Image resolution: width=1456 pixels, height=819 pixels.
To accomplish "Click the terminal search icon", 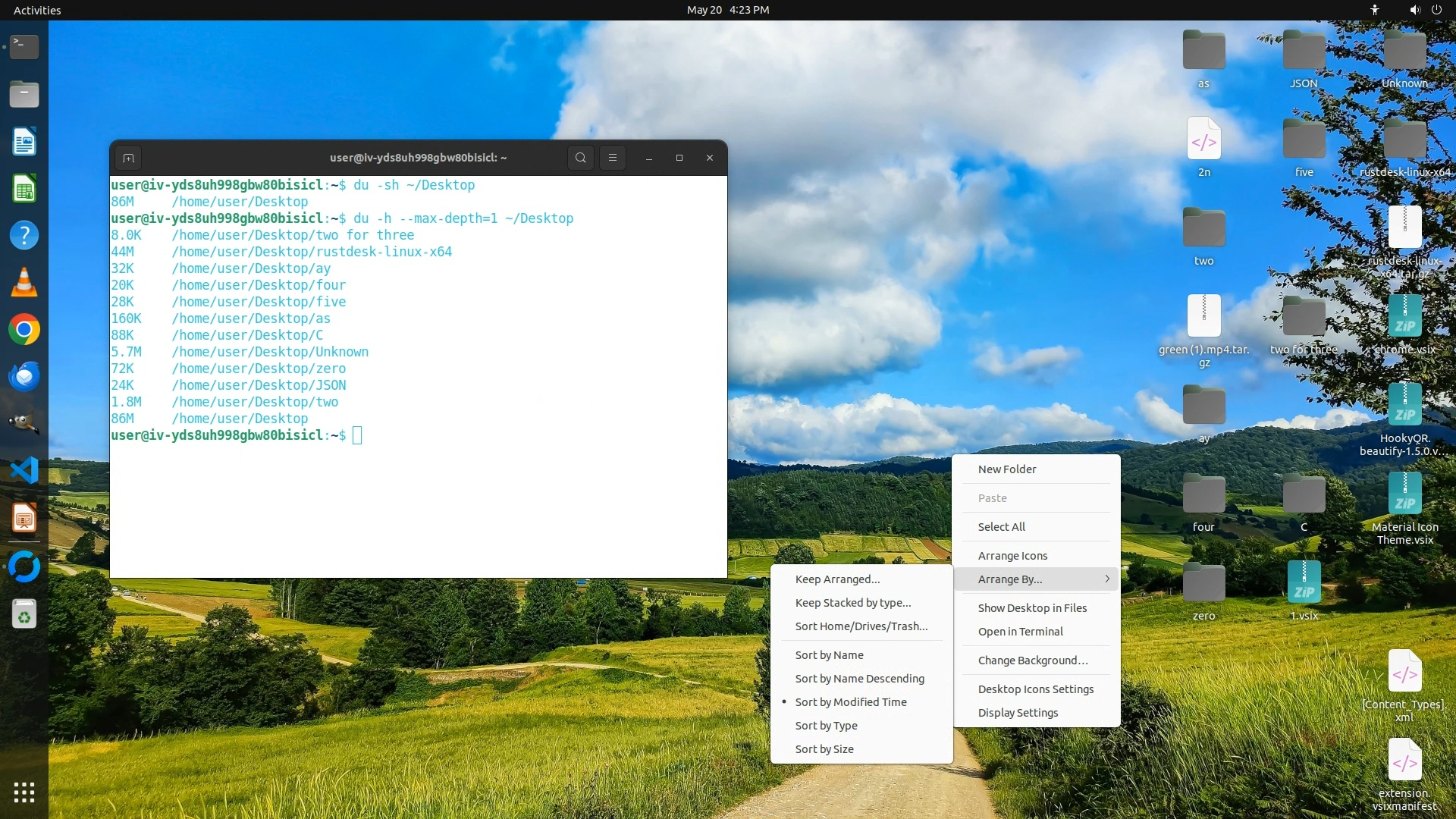I will tap(580, 158).
